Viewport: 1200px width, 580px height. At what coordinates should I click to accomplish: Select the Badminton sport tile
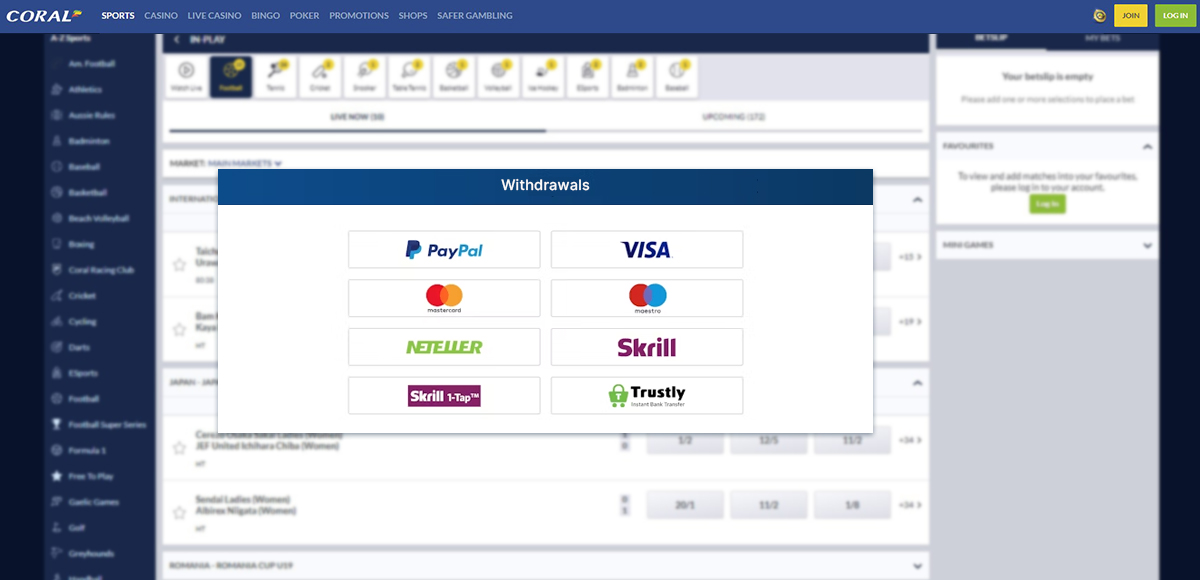(x=632, y=77)
